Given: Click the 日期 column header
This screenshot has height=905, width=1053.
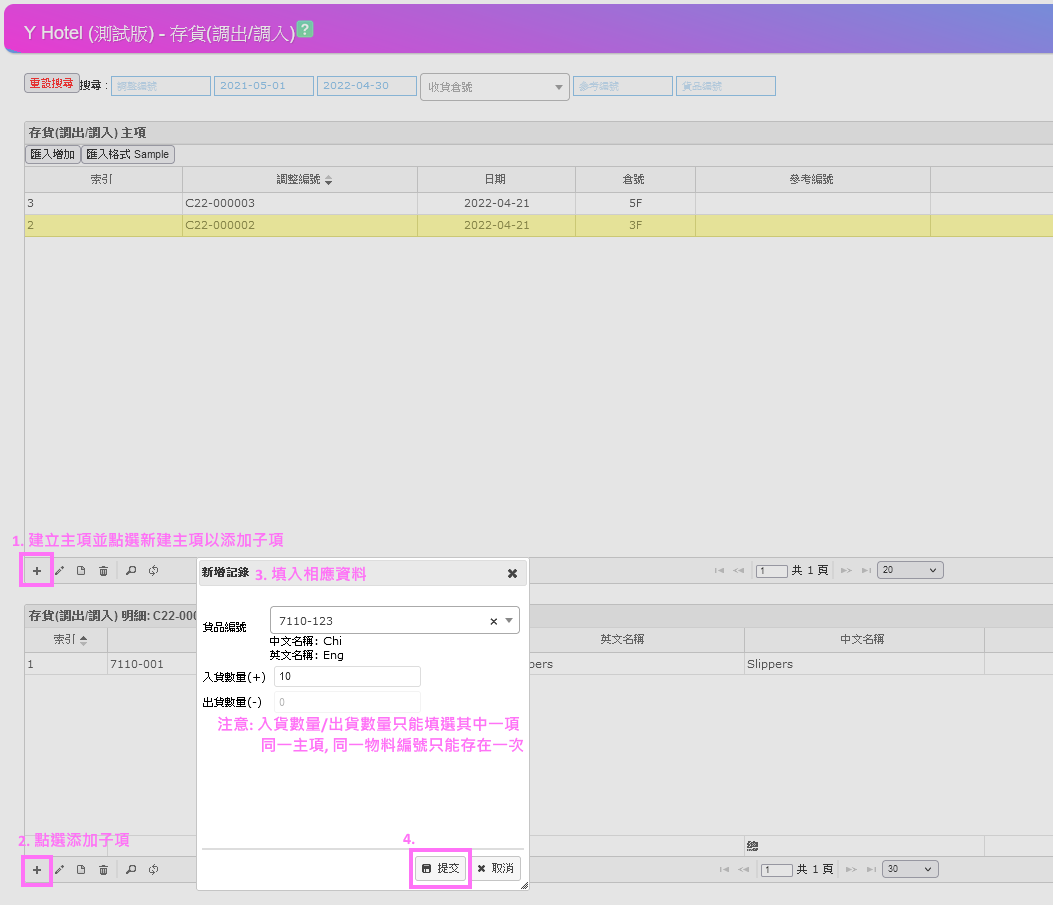Looking at the screenshot, I should (495, 179).
